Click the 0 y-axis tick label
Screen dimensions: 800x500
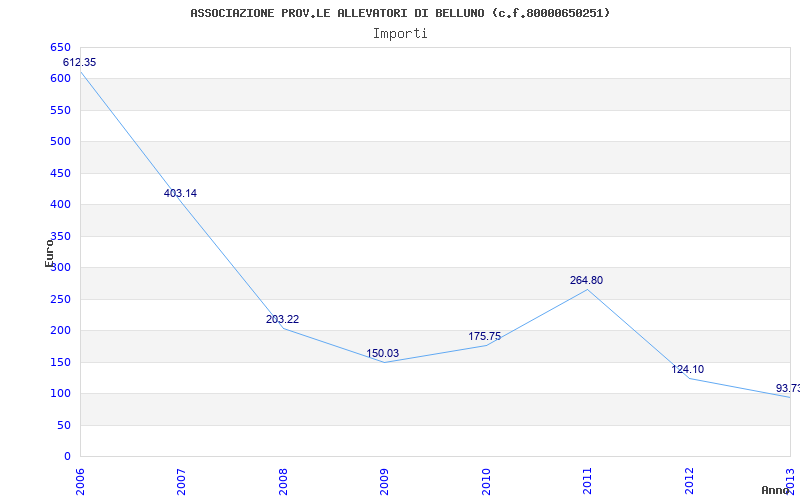point(67,457)
